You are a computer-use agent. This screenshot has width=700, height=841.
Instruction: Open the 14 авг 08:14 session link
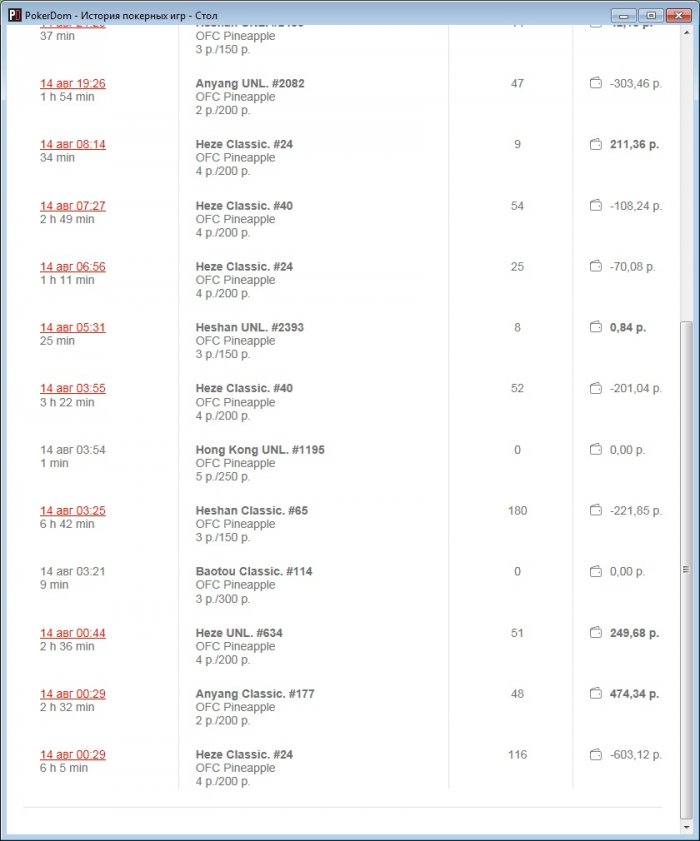[73, 145]
